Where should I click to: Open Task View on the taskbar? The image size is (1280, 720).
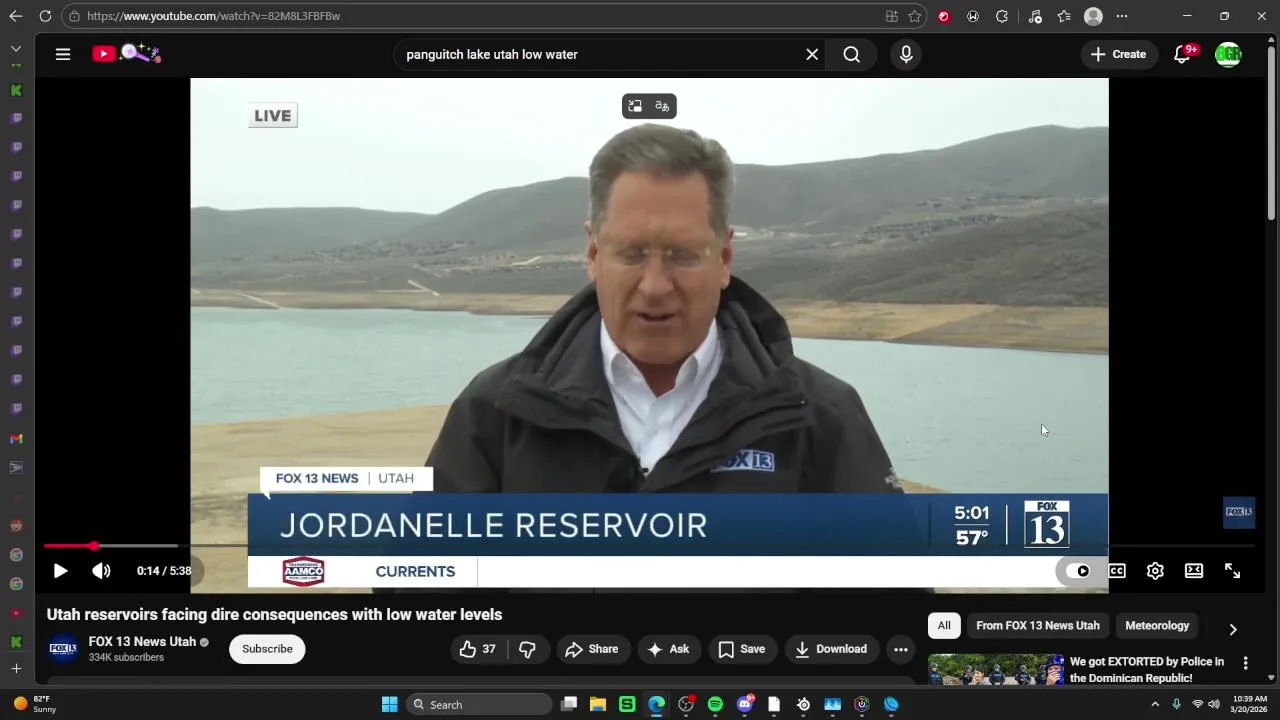point(569,704)
